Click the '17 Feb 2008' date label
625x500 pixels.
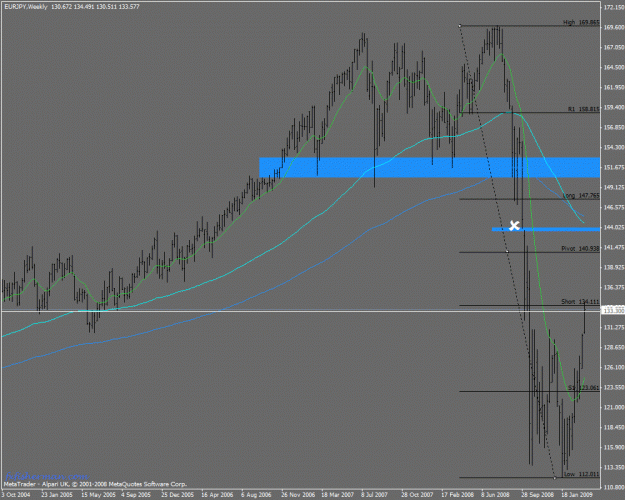pyautogui.click(x=457, y=494)
